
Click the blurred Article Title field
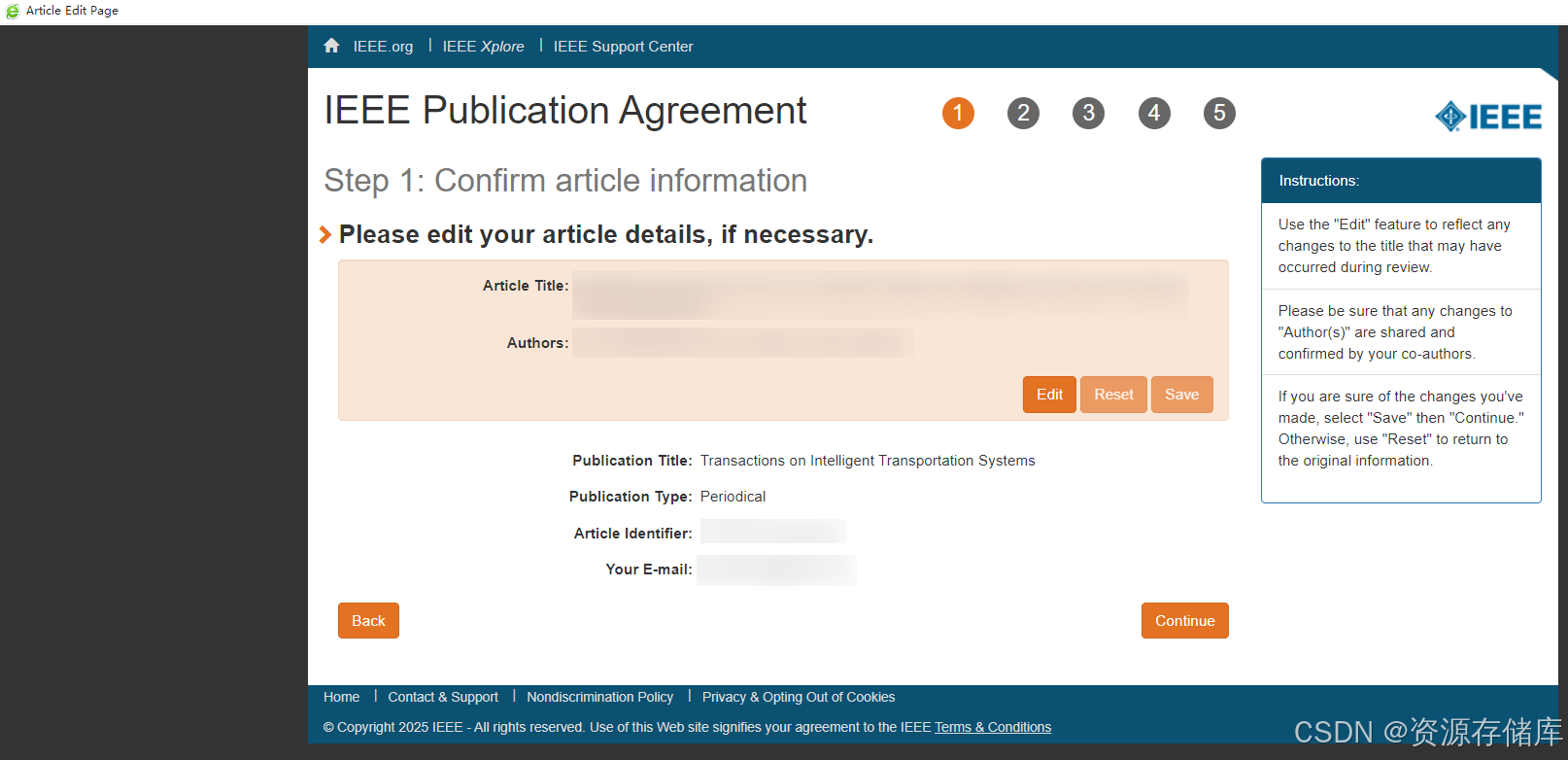pos(880,295)
